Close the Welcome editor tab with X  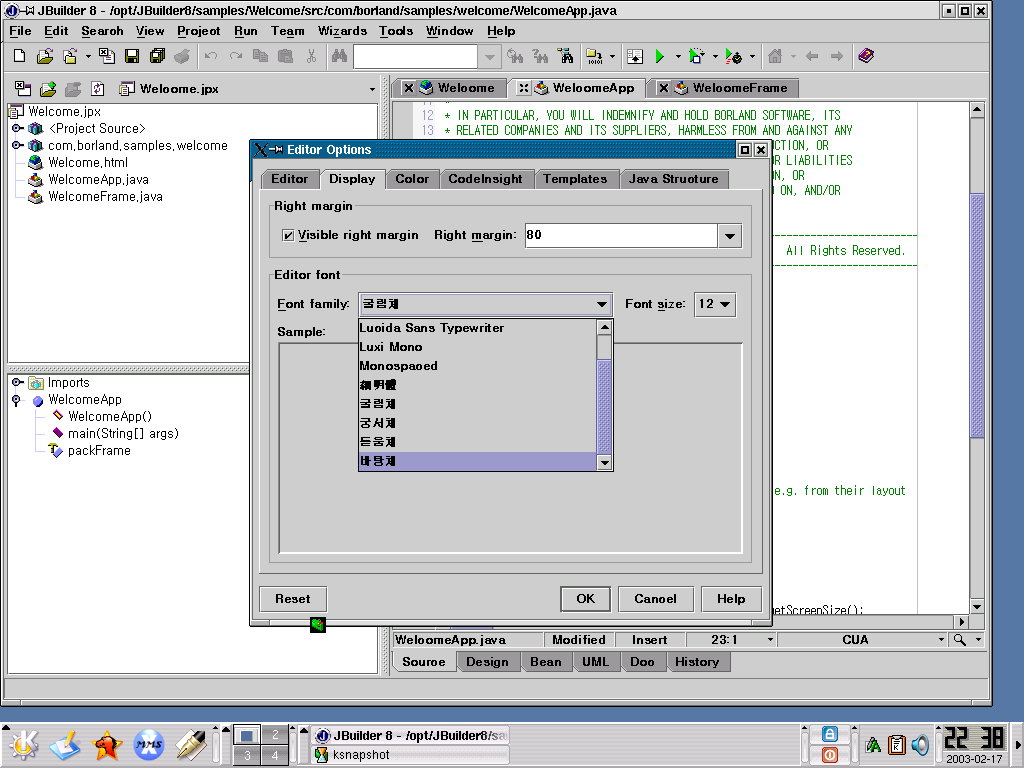(x=408, y=88)
